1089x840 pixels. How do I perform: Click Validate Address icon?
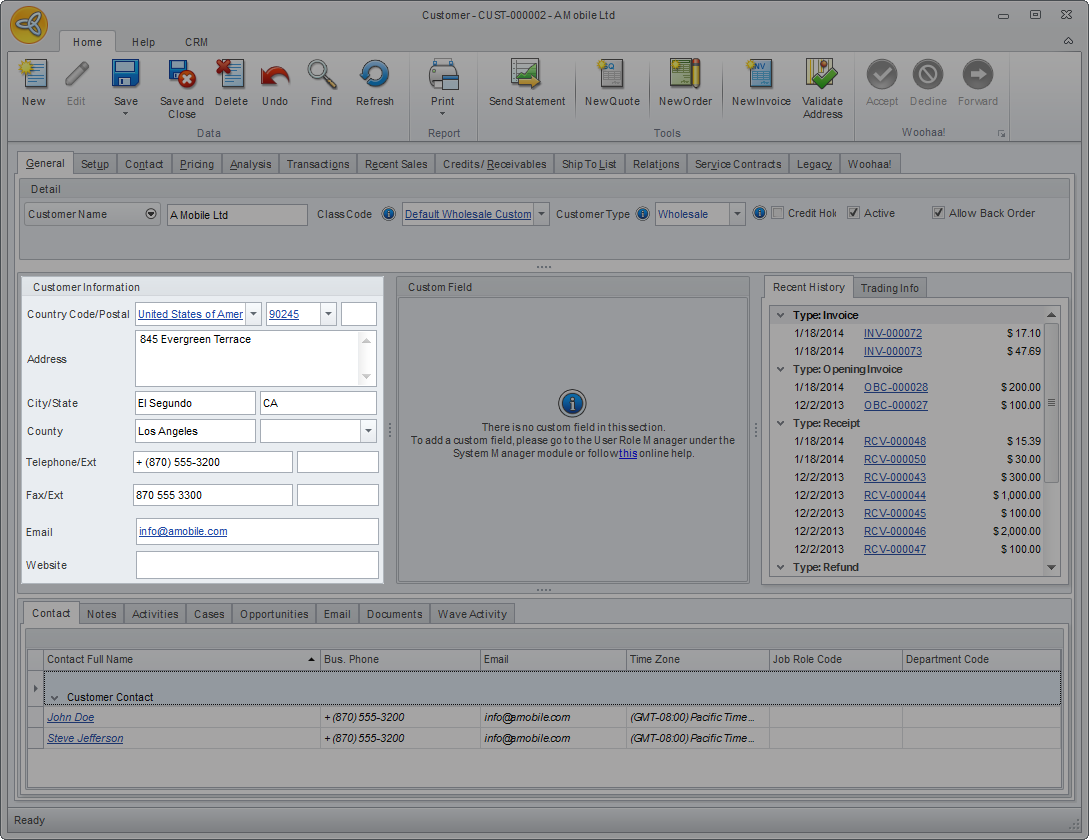click(822, 76)
